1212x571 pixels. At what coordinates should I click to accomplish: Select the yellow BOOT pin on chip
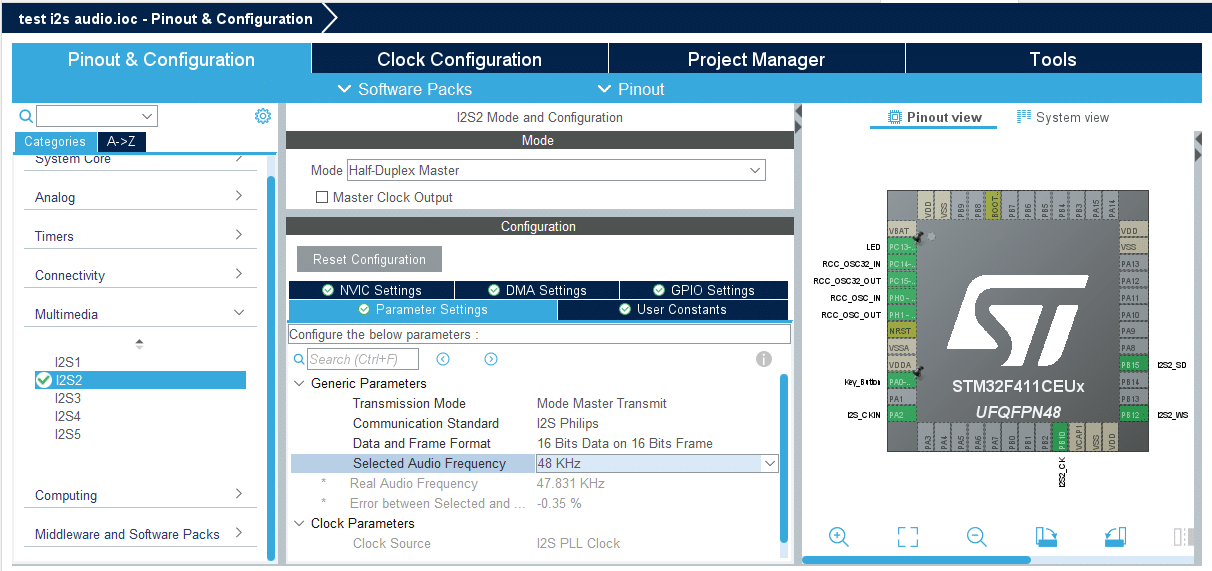993,207
